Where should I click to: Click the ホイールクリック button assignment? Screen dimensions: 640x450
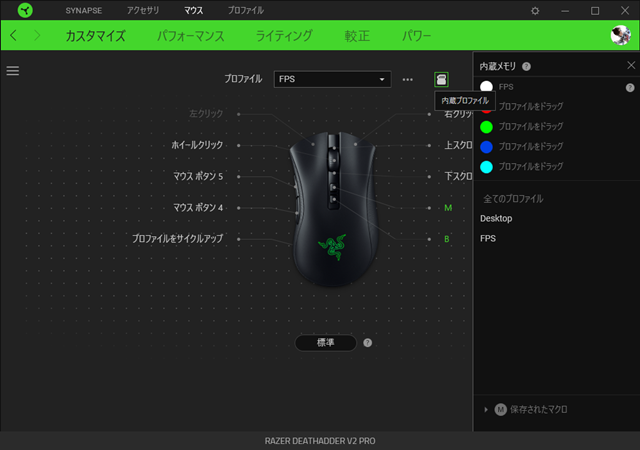pyautogui.click(x=197, y=145)
